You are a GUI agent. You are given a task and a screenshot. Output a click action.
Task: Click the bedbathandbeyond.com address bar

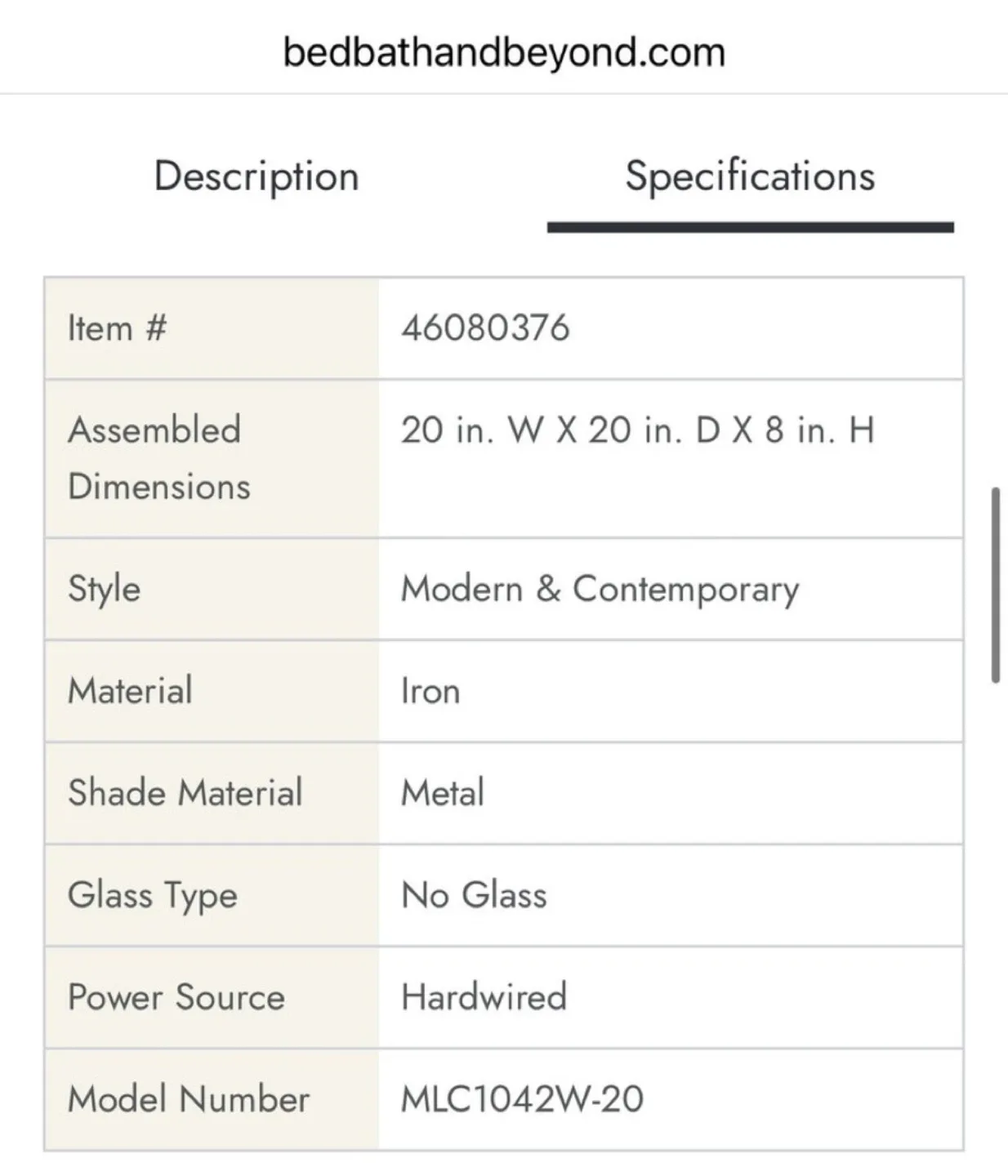point(504,52)
